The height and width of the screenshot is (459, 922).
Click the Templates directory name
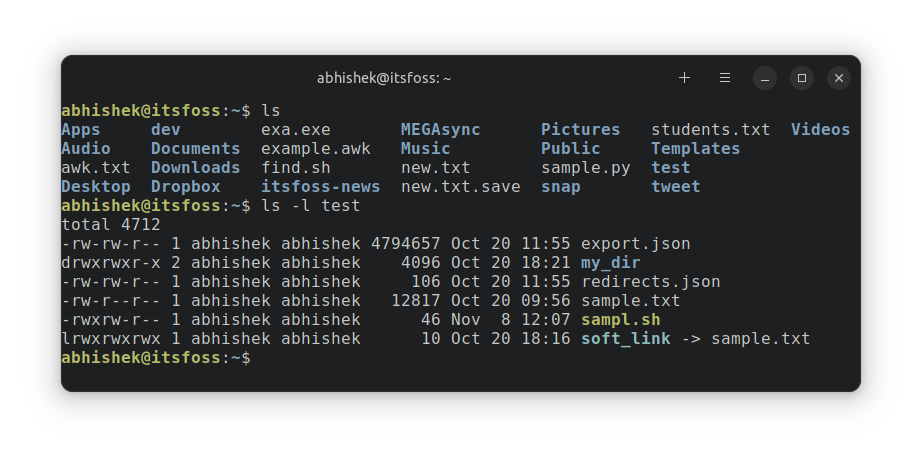click(x=695, y=149)
